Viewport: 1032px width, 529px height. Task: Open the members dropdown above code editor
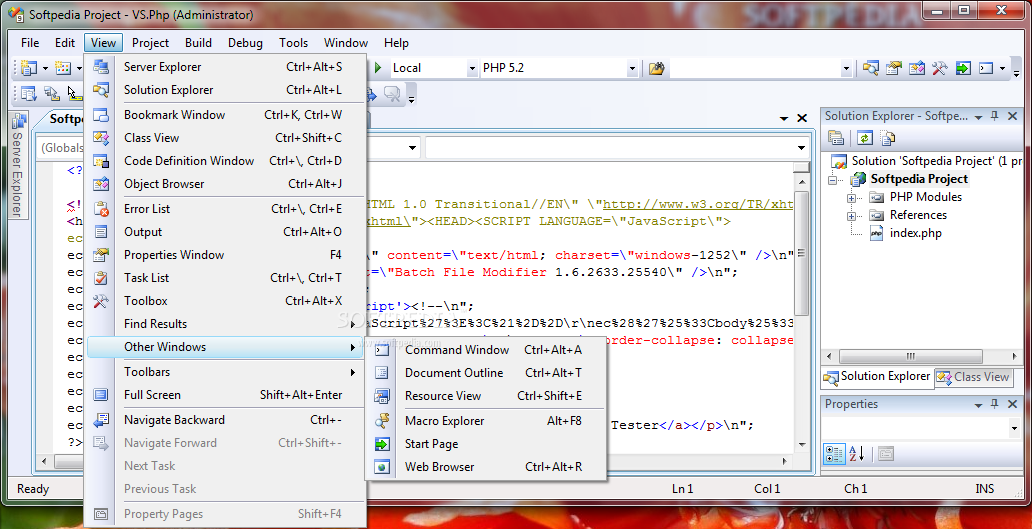[x=802, y=148]
